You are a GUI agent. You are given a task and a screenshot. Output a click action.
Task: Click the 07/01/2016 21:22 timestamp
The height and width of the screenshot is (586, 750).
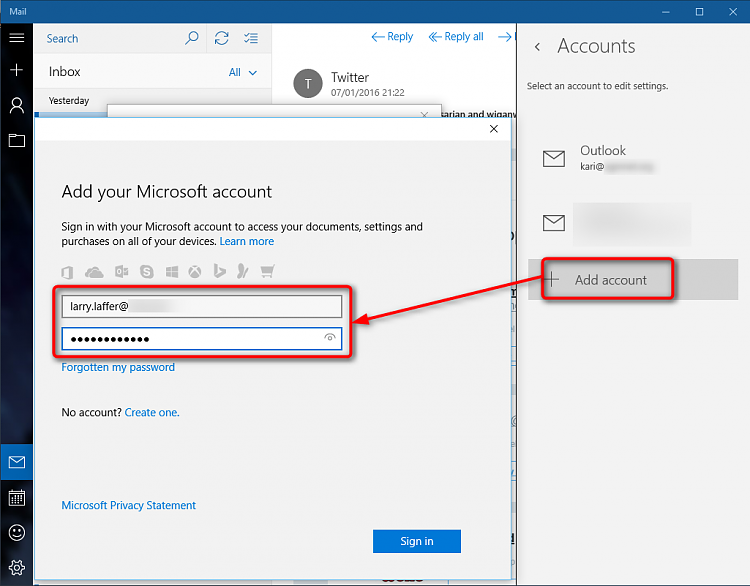(368, 92)
